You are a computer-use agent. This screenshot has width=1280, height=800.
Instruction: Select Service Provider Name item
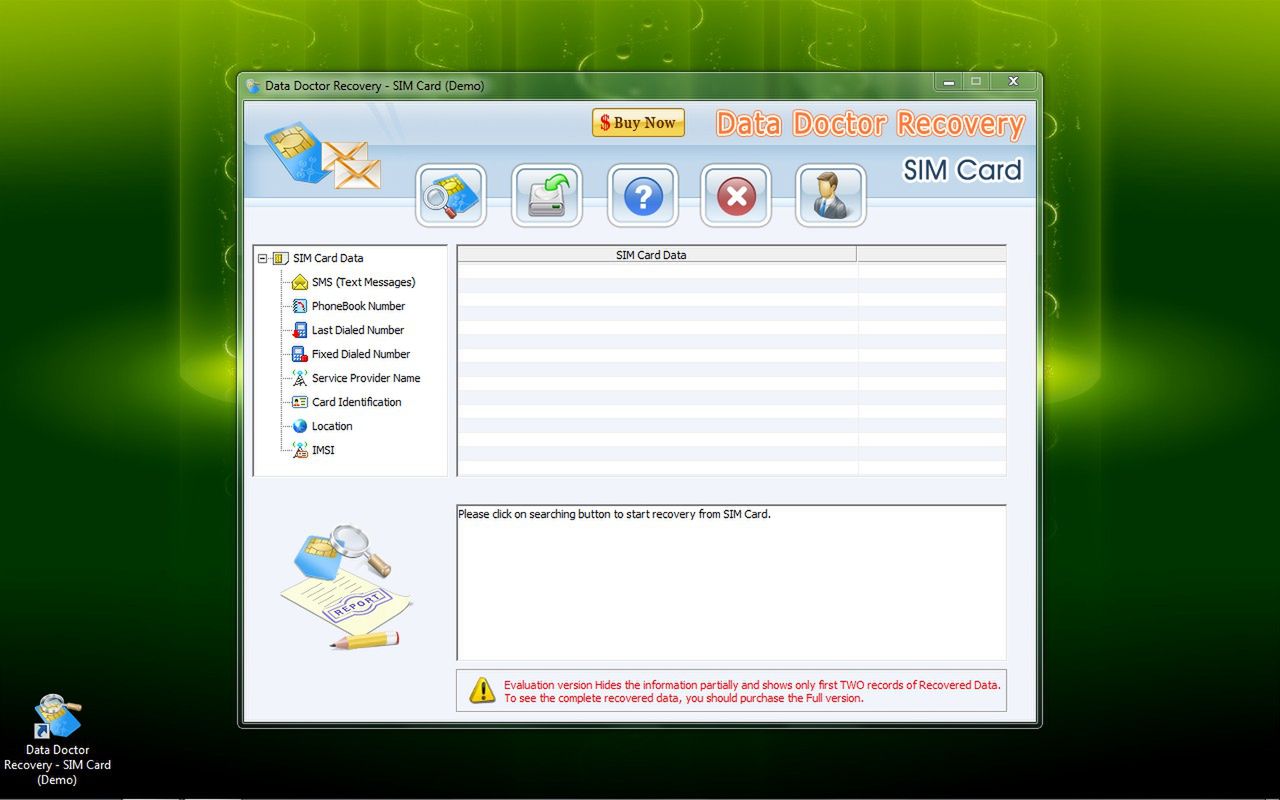coord(366,378)
